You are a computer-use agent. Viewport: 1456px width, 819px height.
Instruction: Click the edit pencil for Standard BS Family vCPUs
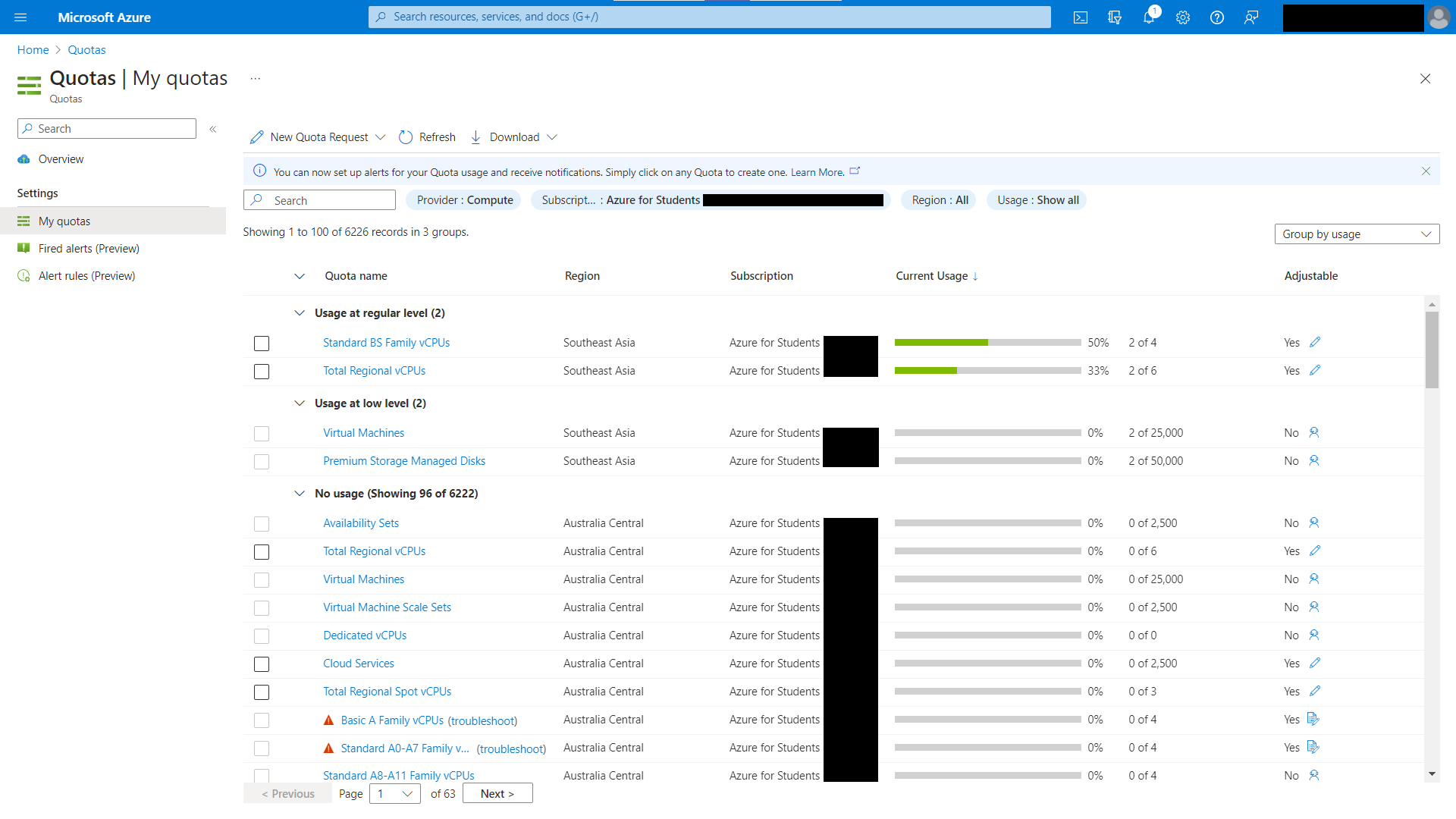click(1315, 343)
